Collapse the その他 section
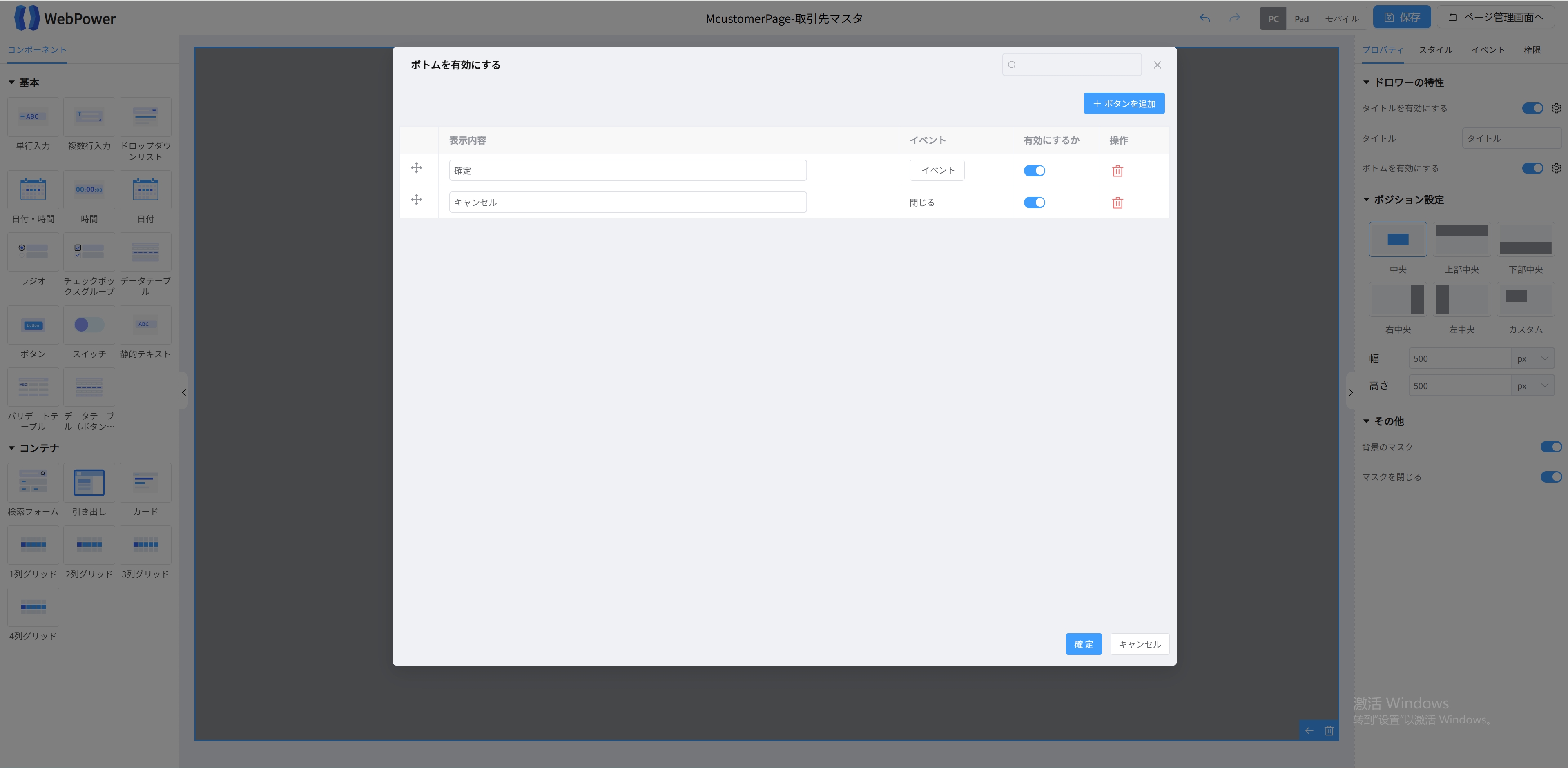Screen dimensions: 1568x768 pos(1366,421)
